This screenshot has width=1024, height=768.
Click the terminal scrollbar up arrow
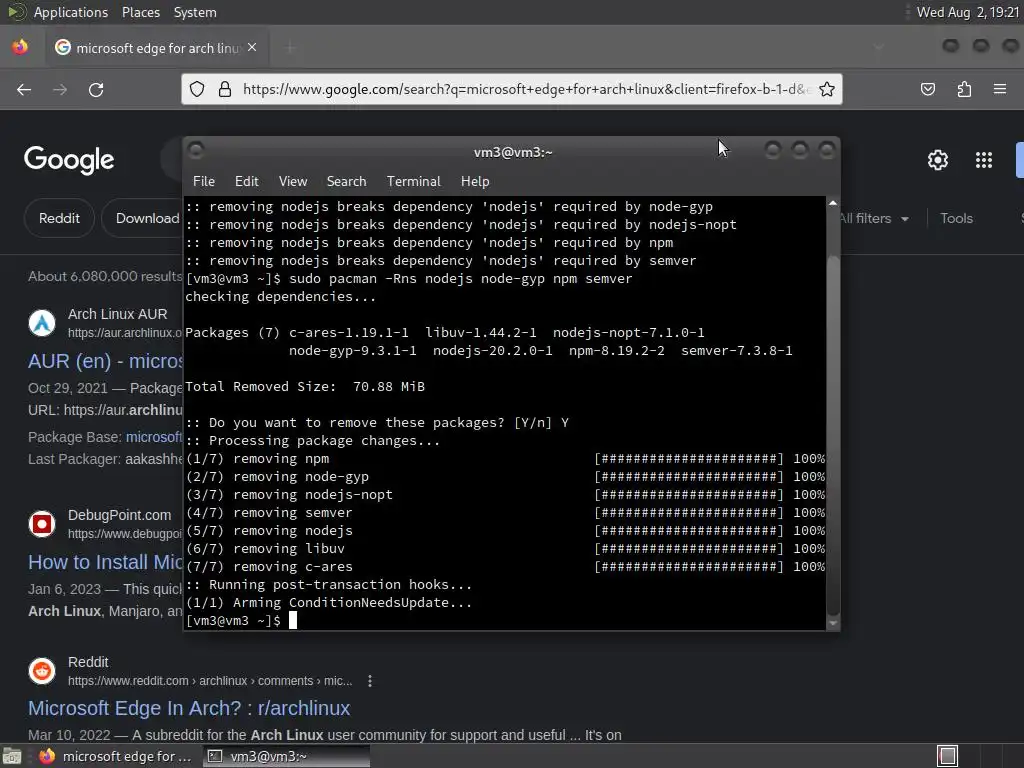click(x=833, y=203)
